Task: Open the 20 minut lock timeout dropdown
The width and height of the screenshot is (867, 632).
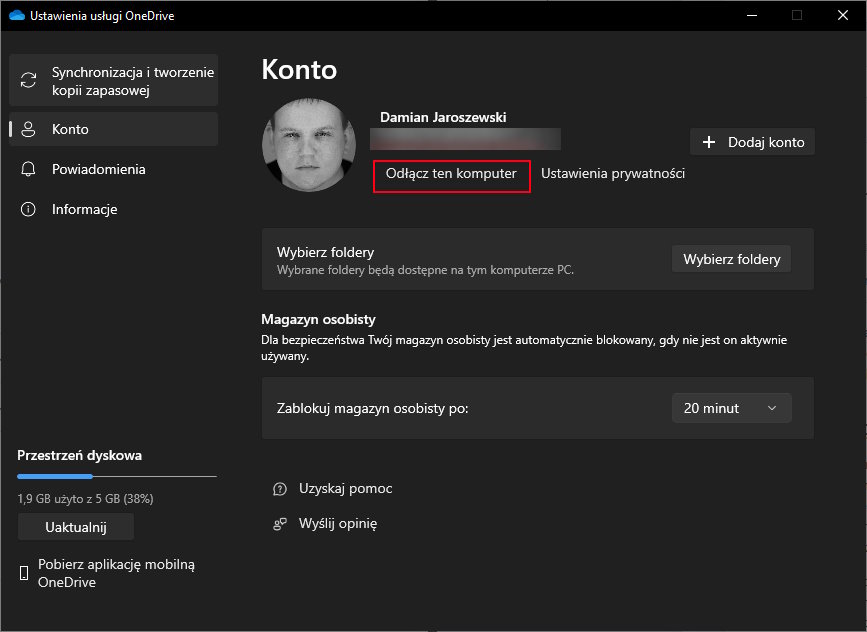Action: tap(730, 408)
